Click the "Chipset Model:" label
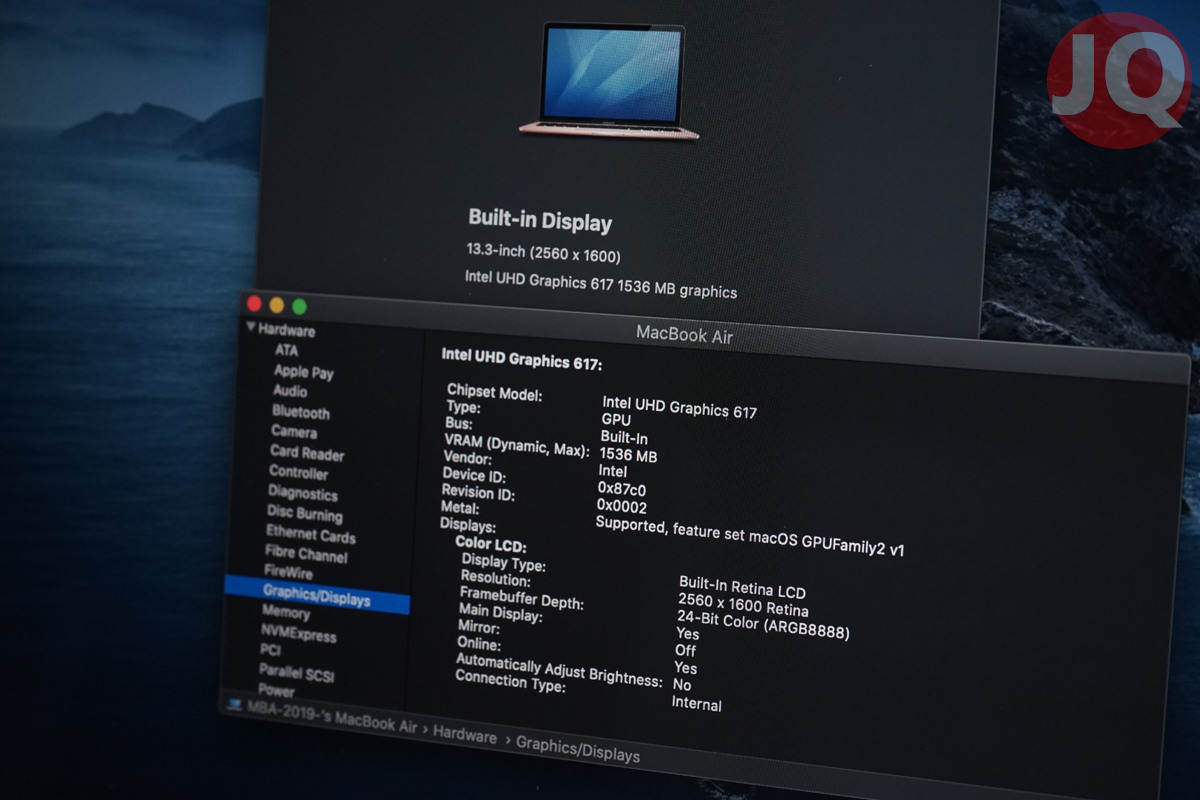The height and width of the screenshot is (800, 1200). (x=494, y=393)
